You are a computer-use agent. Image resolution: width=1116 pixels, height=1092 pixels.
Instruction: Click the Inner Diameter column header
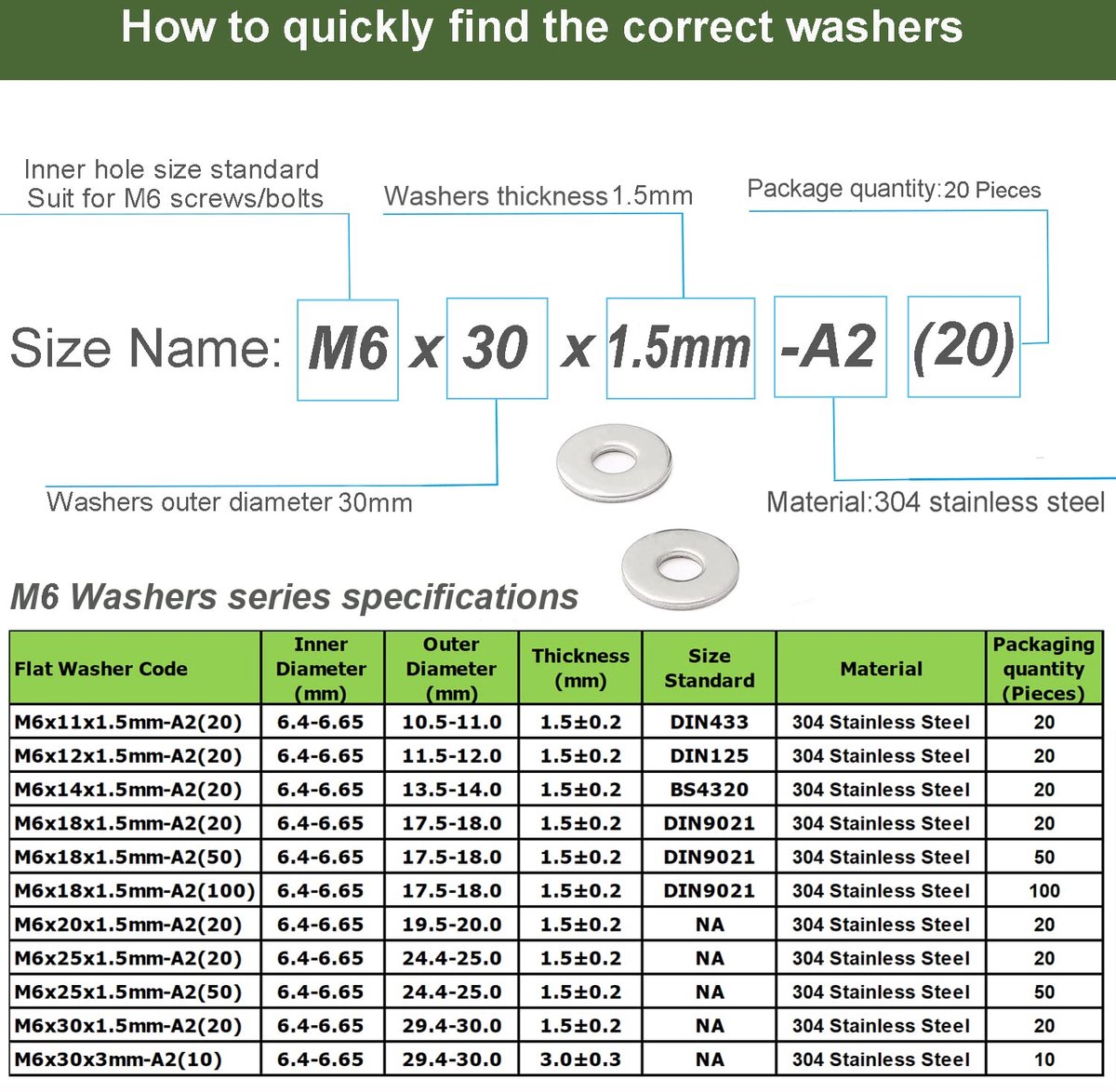click(322, 668)
